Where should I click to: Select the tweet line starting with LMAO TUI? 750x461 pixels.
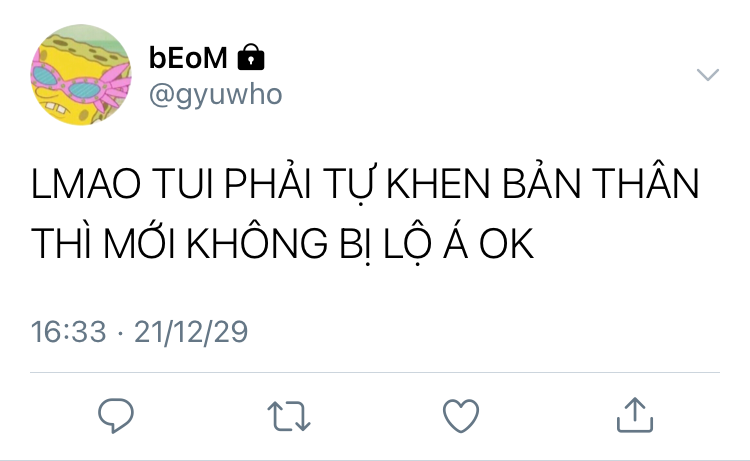coord(365,182)
